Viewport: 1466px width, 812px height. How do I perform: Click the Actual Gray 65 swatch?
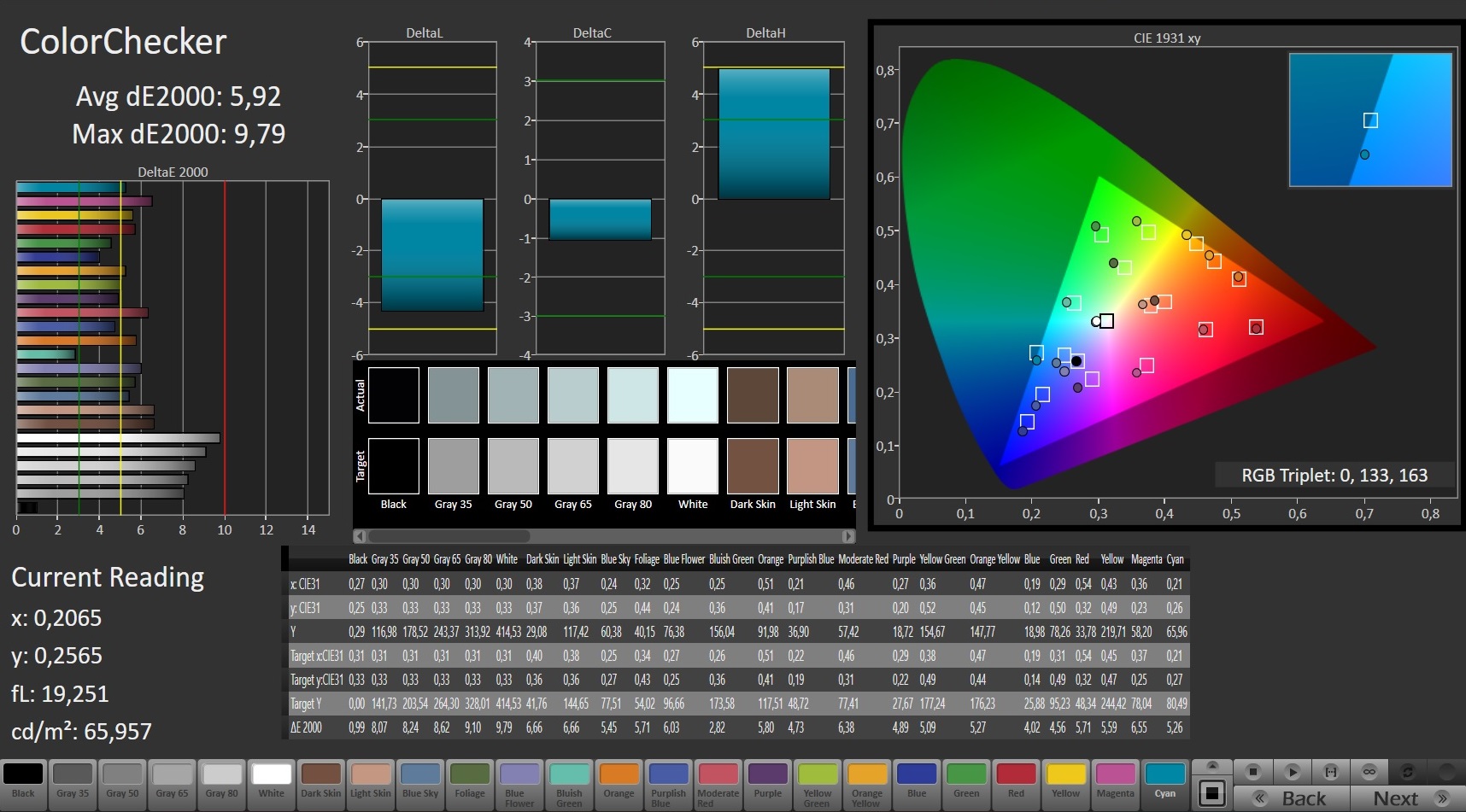point(573,395)
